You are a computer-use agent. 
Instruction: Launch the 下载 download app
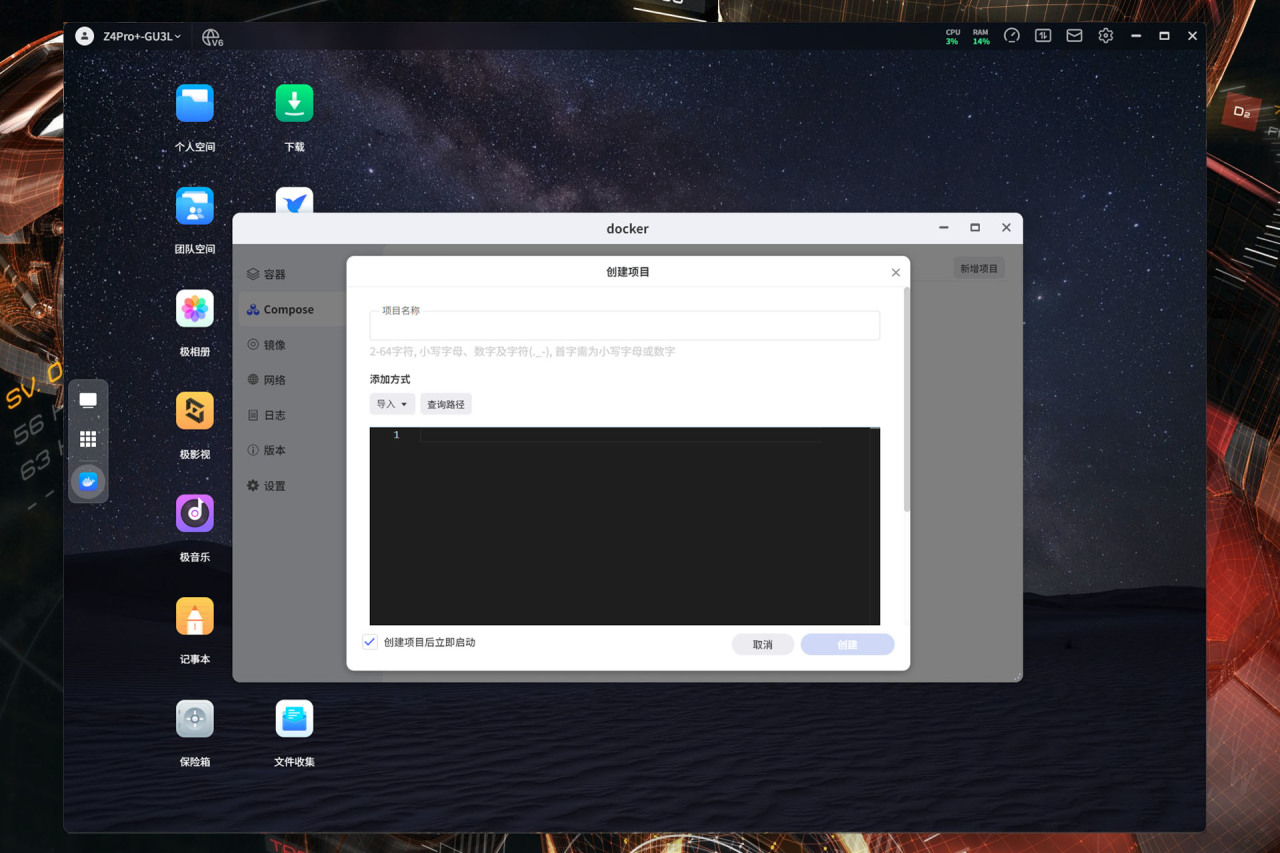pyautogui.click(x=294, y=103)
